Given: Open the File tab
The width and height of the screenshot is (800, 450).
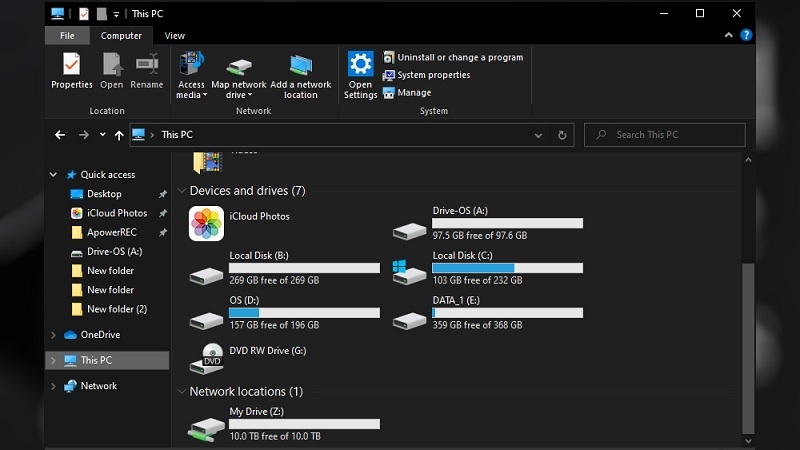Looking at the screenshot, I should (x=67, y=36).
